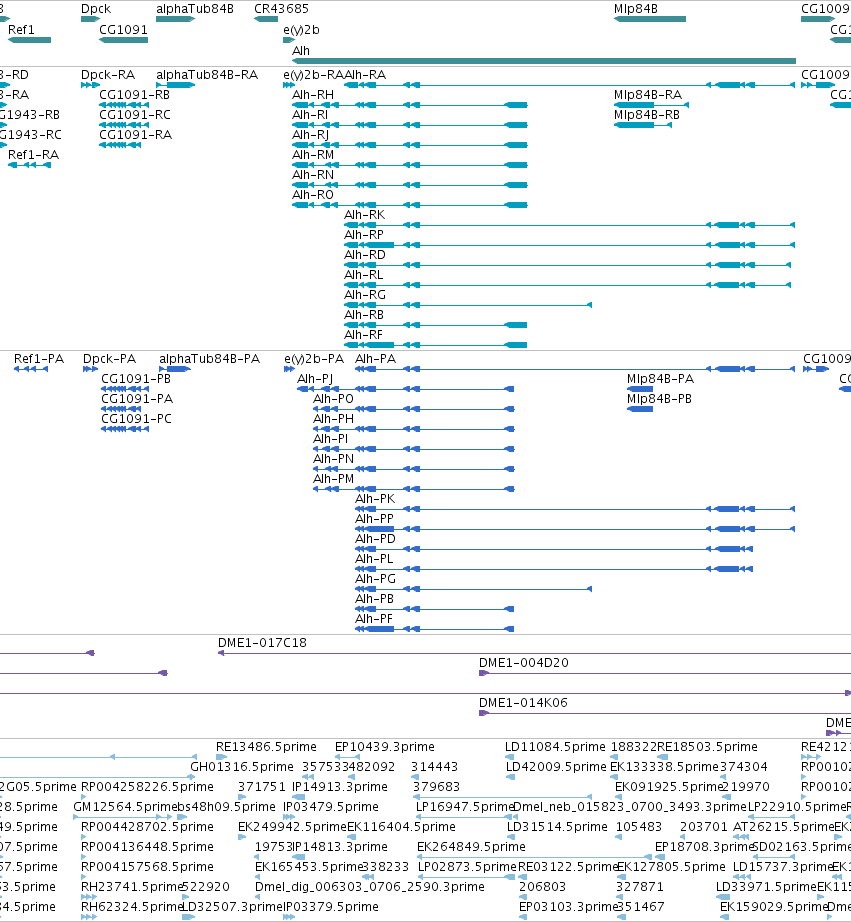The width and height of the screenshot is (851, 922).
Task: Select the Alh-RK transcript label
Action: click(x=365, y=215)
